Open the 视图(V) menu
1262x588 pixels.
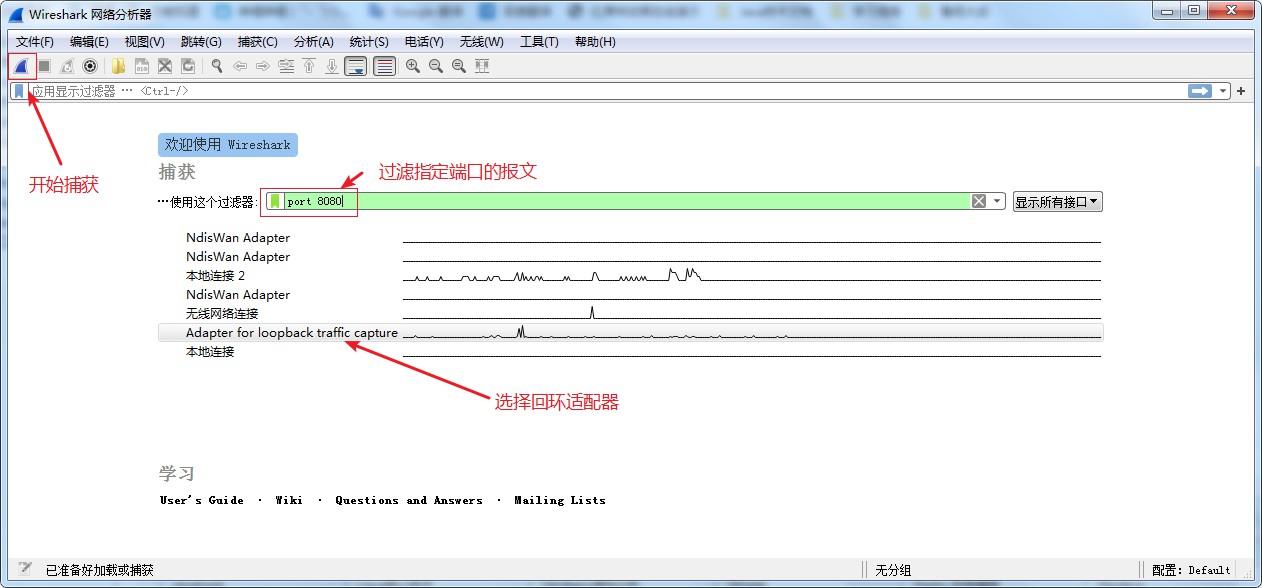coord(145,41)
